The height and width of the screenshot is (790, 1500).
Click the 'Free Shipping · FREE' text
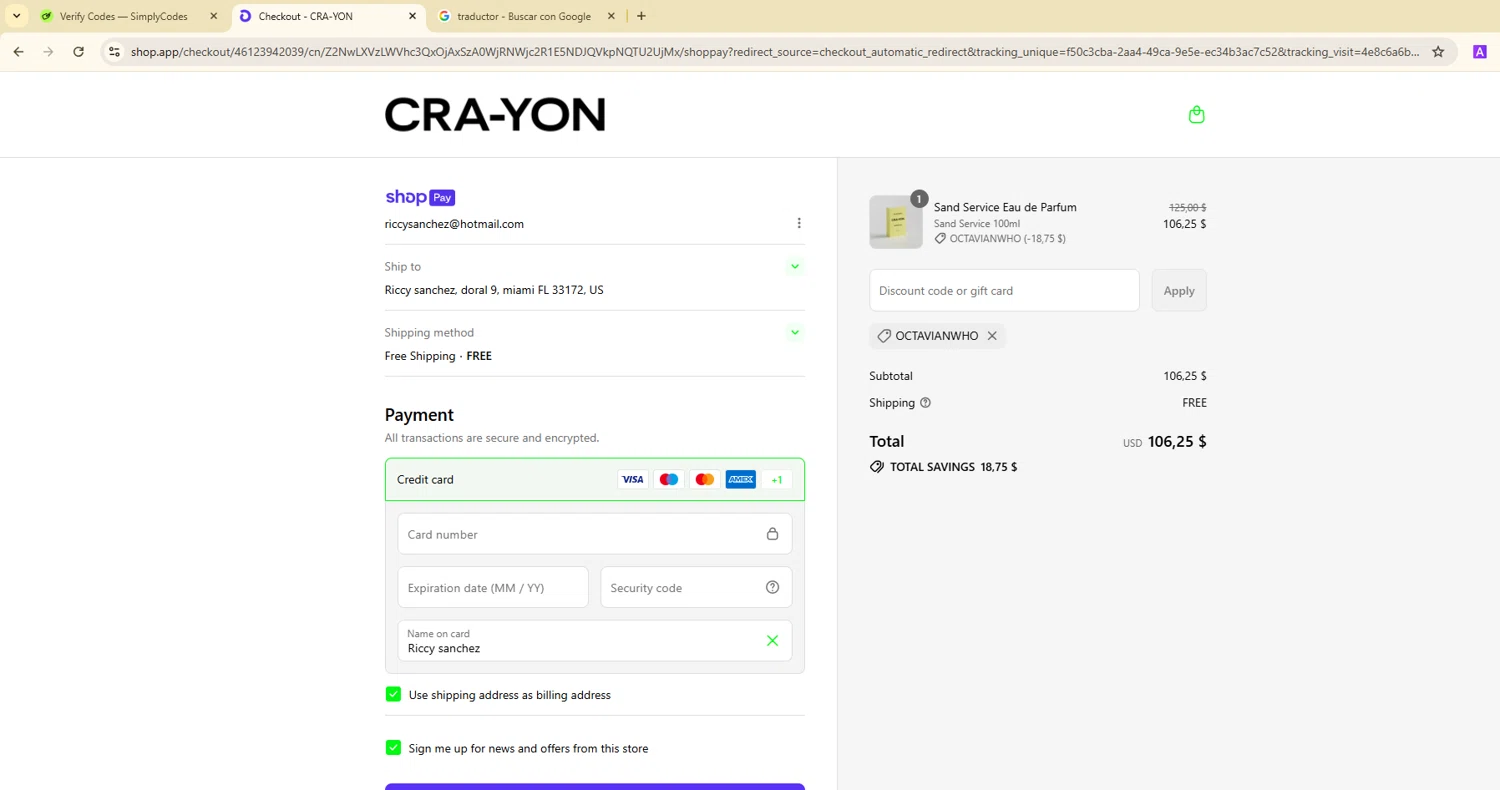[438, 356]
